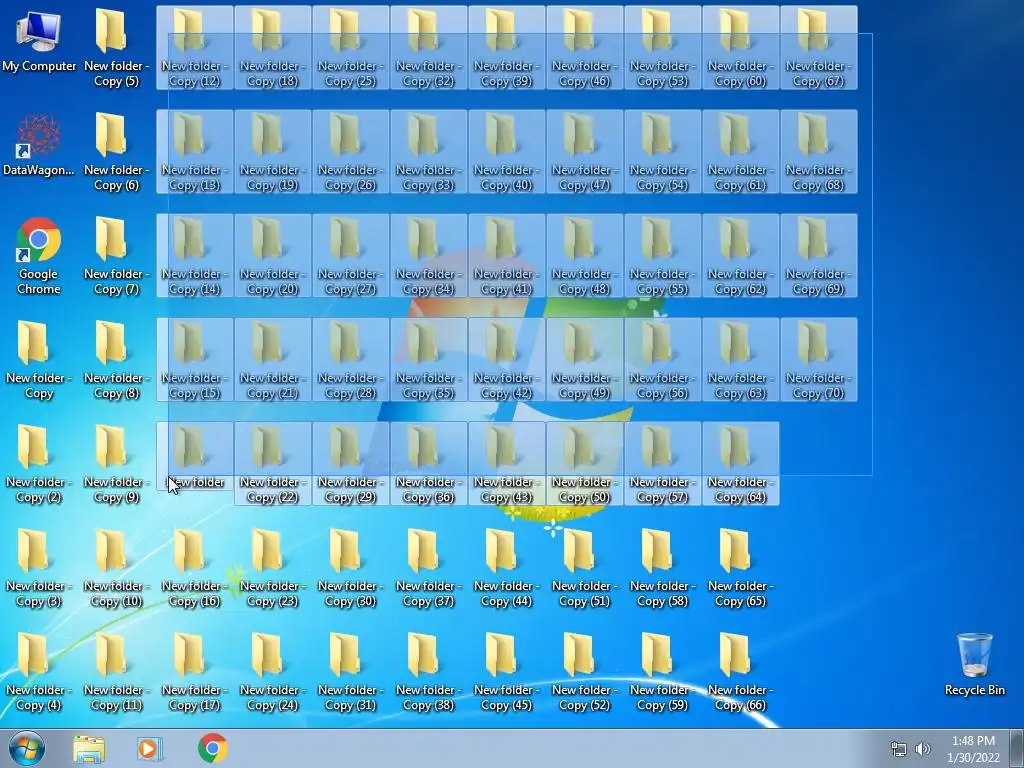Select folder New folder - Copy (6)
The image size is (1024, 768).
tap(116, 152)
